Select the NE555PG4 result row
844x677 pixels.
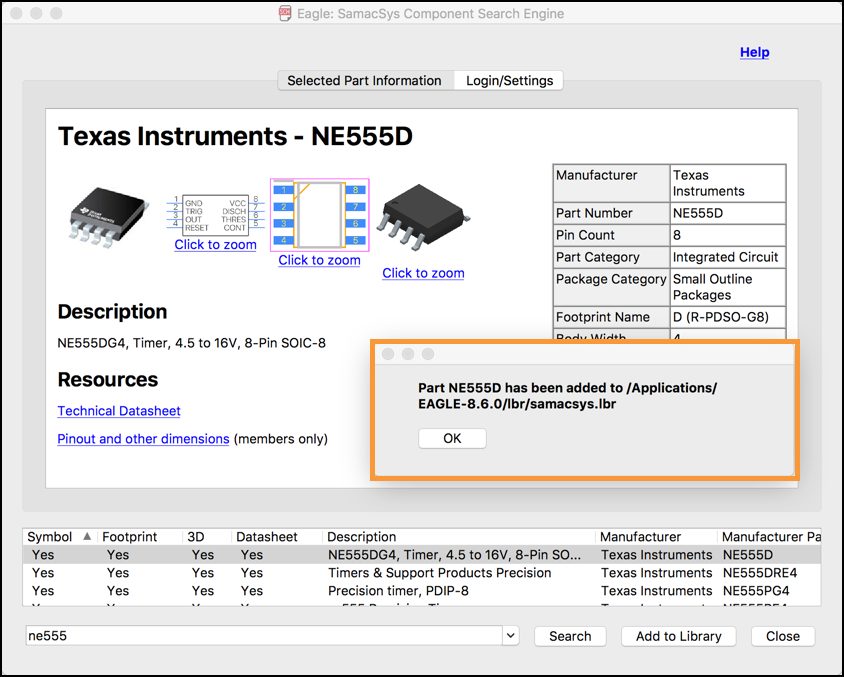point(422,590)
